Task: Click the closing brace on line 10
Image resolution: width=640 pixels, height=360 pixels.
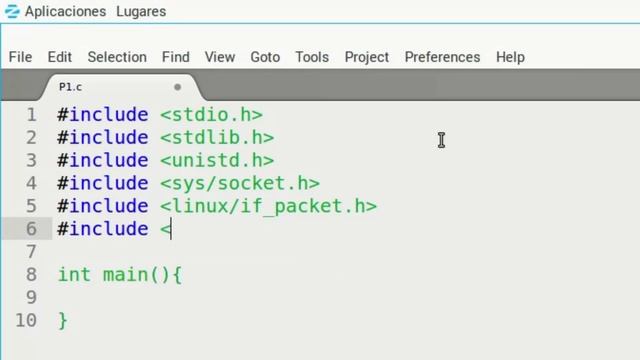Action: pos(63,320)
